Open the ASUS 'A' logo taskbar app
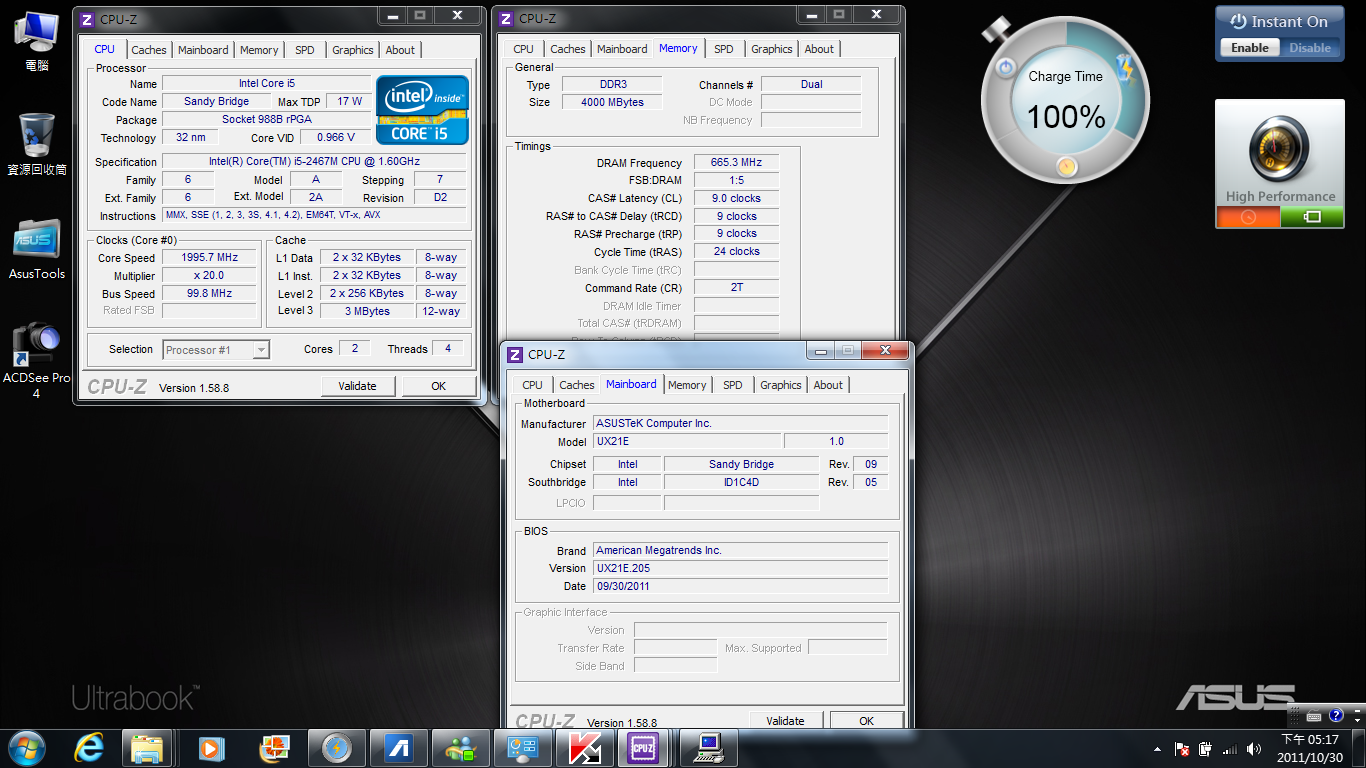This screenshot has width=1366, height=768. (399, 747)
